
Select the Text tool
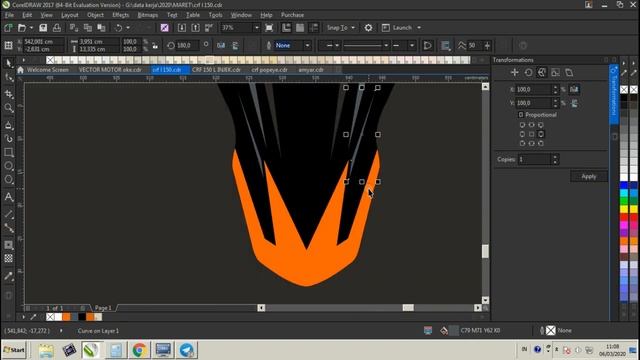tap(9, 197)
